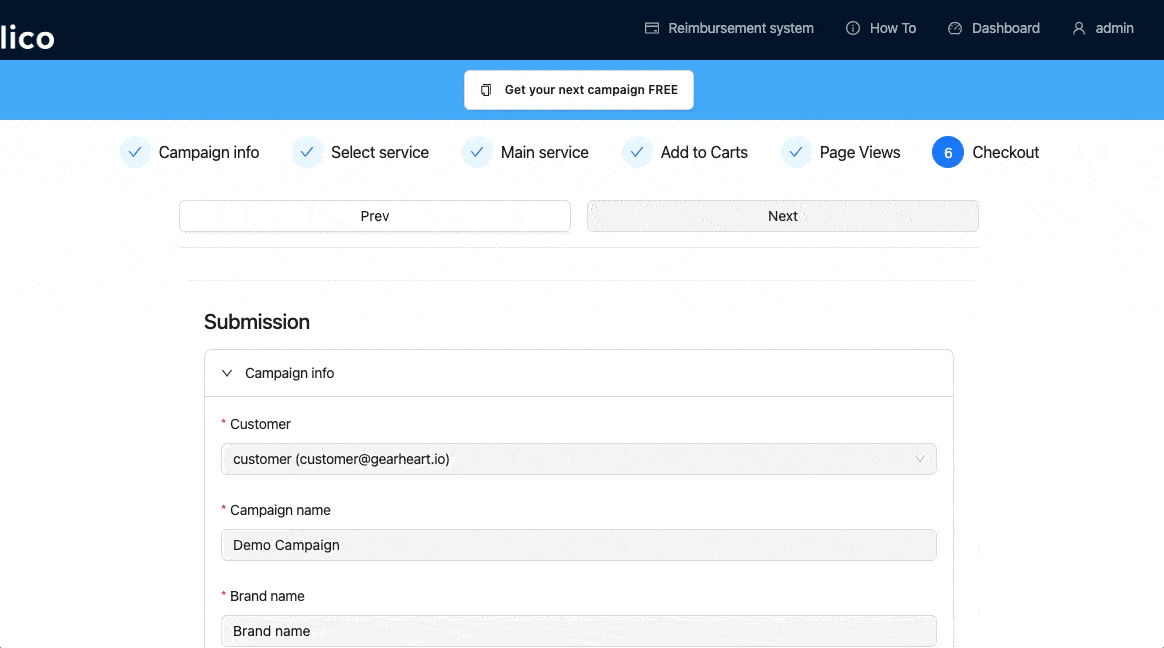Click the How To info icon
The width and height of the screenshot is (1164, 648).
pyautogui.click(x=853, y=28)
